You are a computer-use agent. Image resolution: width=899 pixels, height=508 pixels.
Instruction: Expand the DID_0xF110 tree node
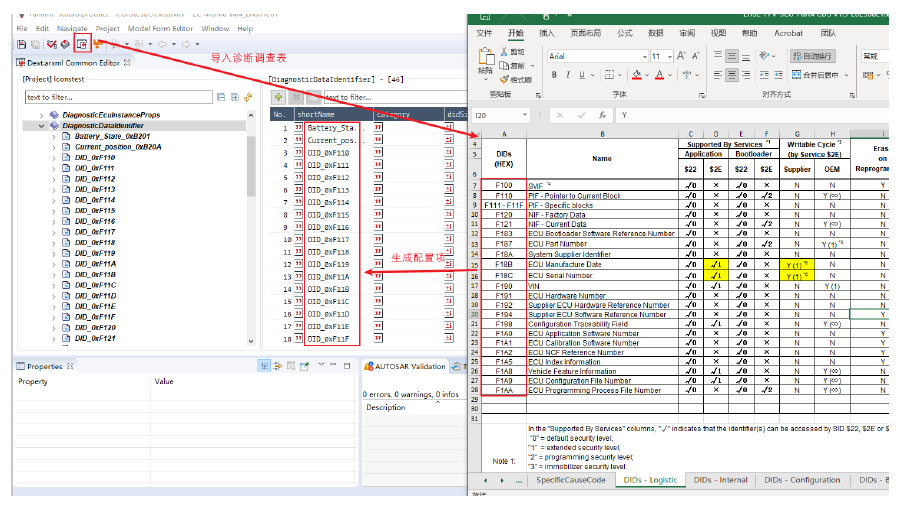click(54, 158)
